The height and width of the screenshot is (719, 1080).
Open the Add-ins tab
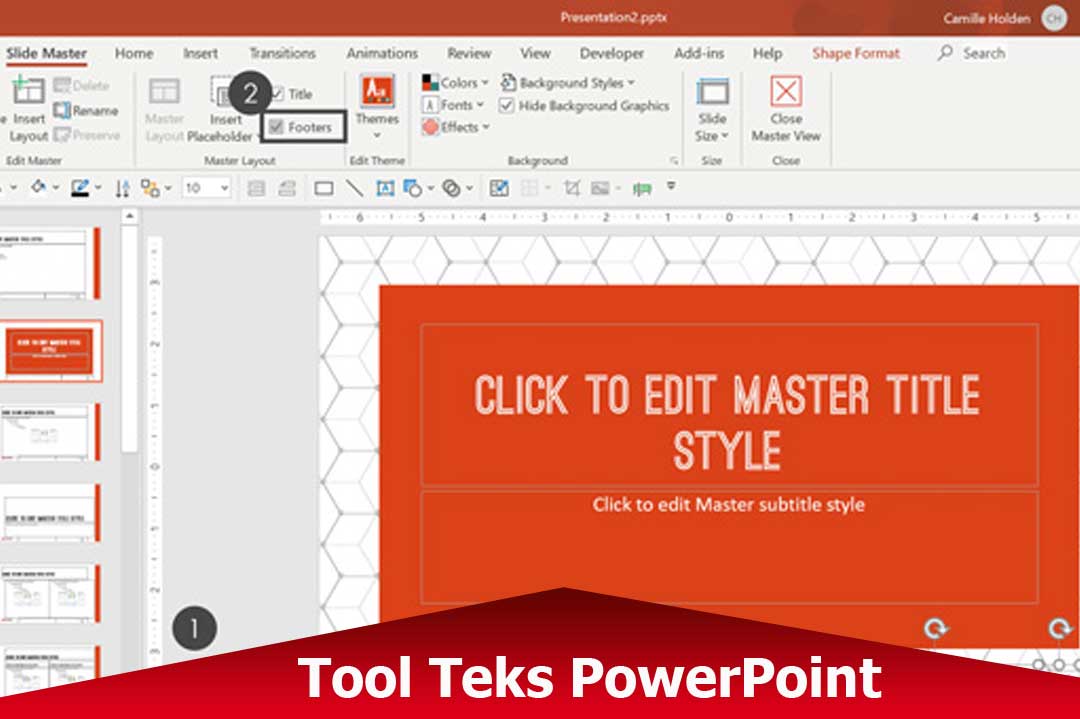pos(699,53)
